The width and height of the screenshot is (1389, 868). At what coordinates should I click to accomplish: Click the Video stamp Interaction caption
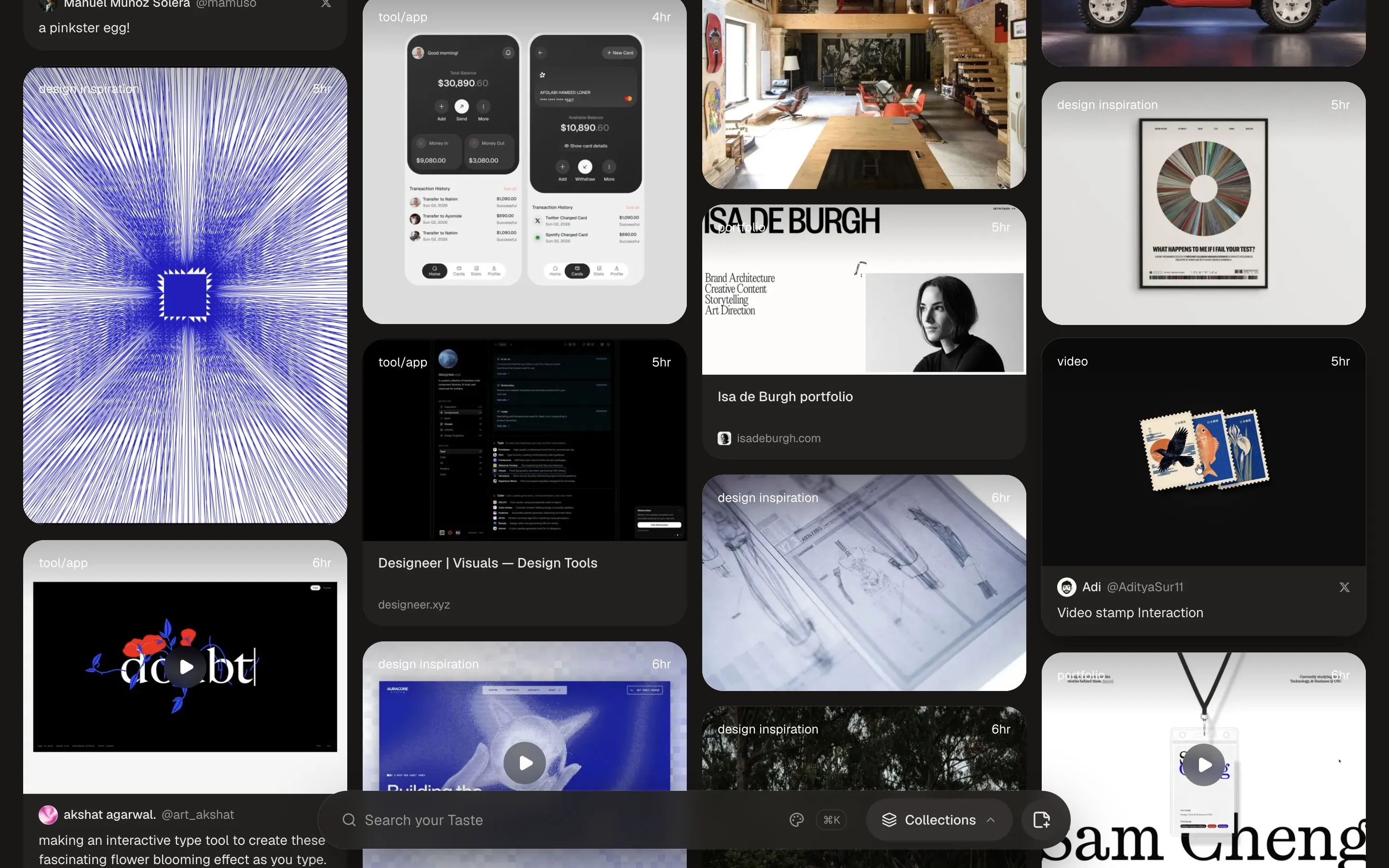1130,612
